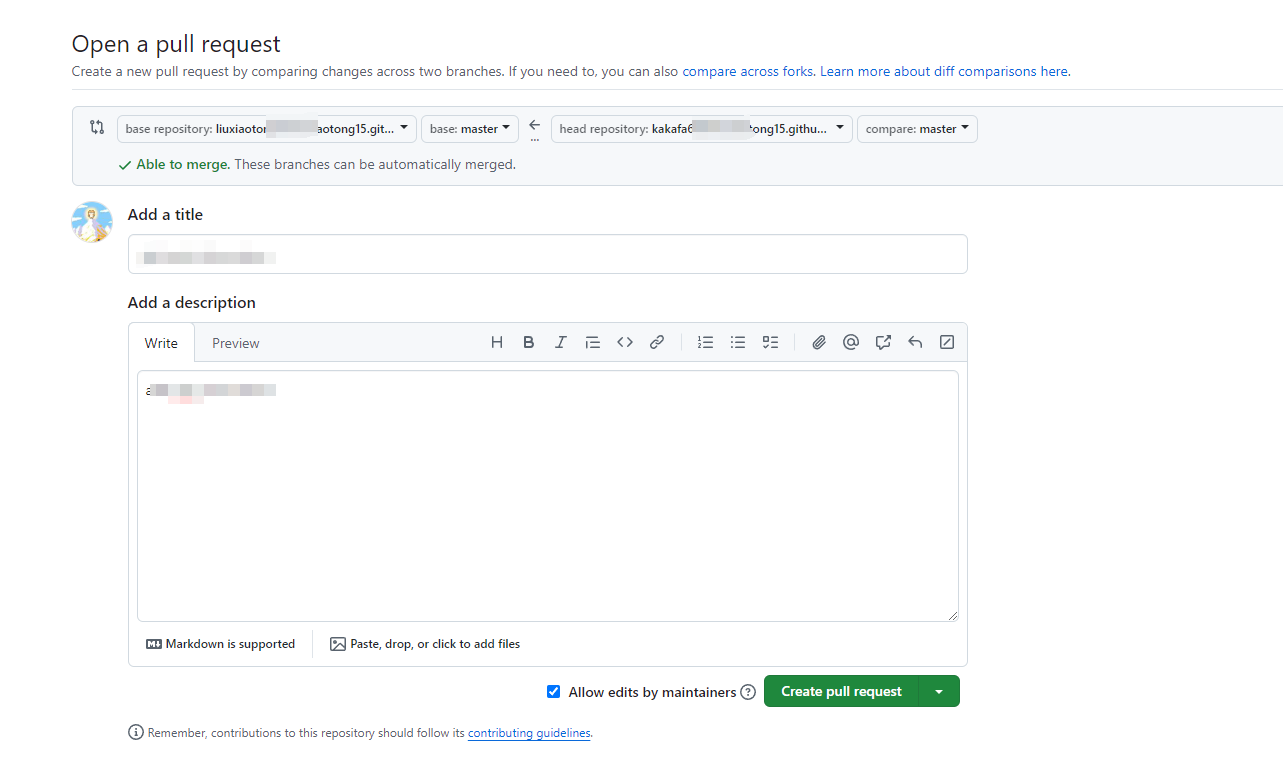1283x777 pixels.
Task: Insert a task list
Action: coord(770,342)
